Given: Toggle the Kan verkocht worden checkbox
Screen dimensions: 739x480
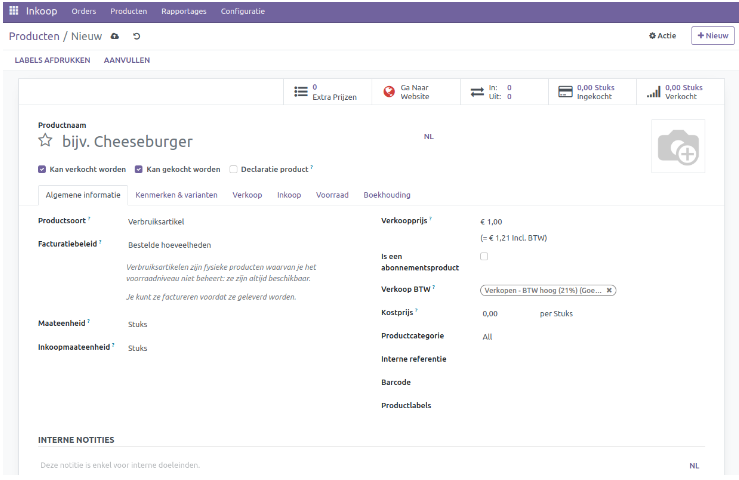Looking at the screenshot, I should [x=42, y=170].
